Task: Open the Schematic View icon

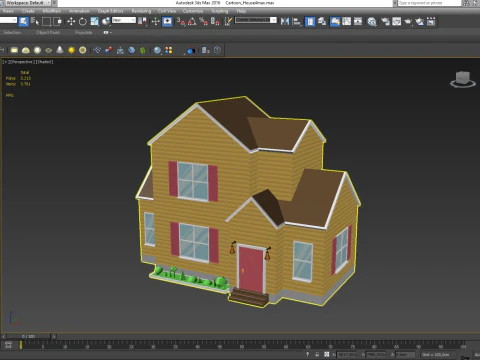Action: coord(358,22)
